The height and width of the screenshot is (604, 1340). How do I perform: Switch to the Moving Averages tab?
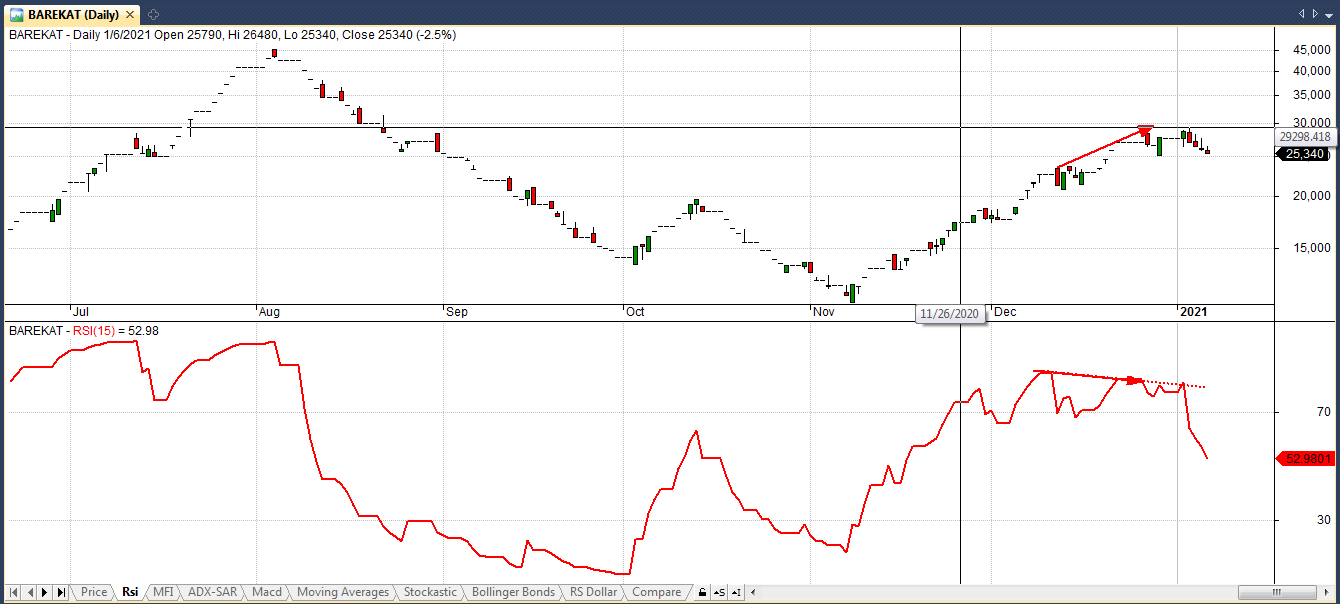click(342, 592)
